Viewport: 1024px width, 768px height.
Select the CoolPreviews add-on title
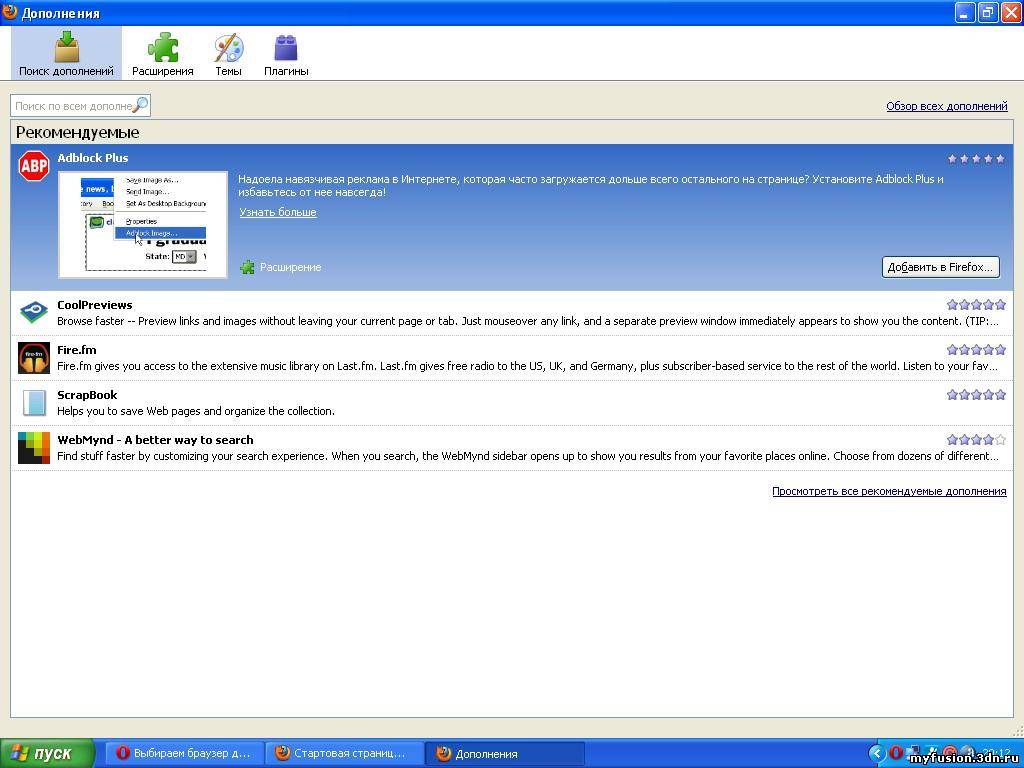[95, 305]
